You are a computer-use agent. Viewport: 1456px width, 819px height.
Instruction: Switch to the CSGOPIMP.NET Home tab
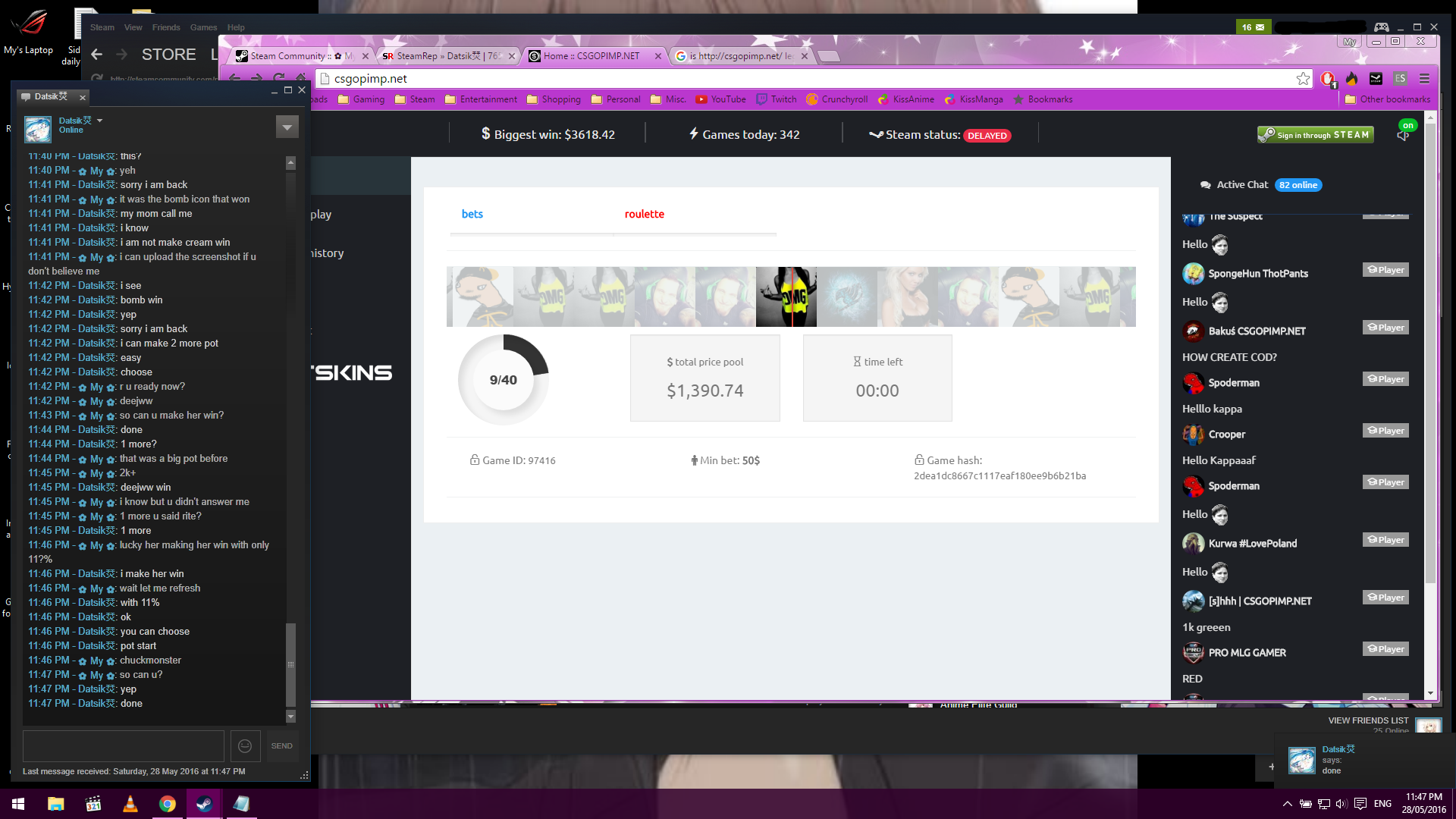591,56
